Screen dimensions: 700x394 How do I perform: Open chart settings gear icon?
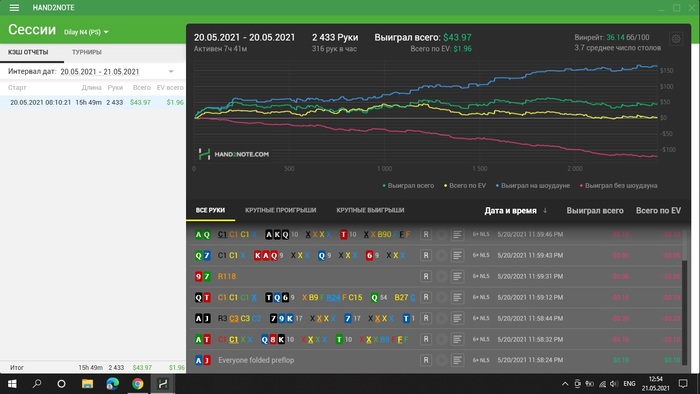pos(676,39)
